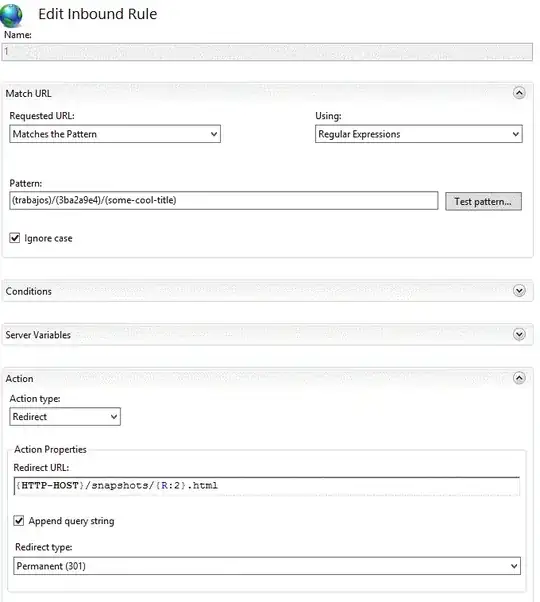Uncheck the Ignore case checkbox
Screen dimensions: 540x602
pyautogui.click(x=15, y=238)
